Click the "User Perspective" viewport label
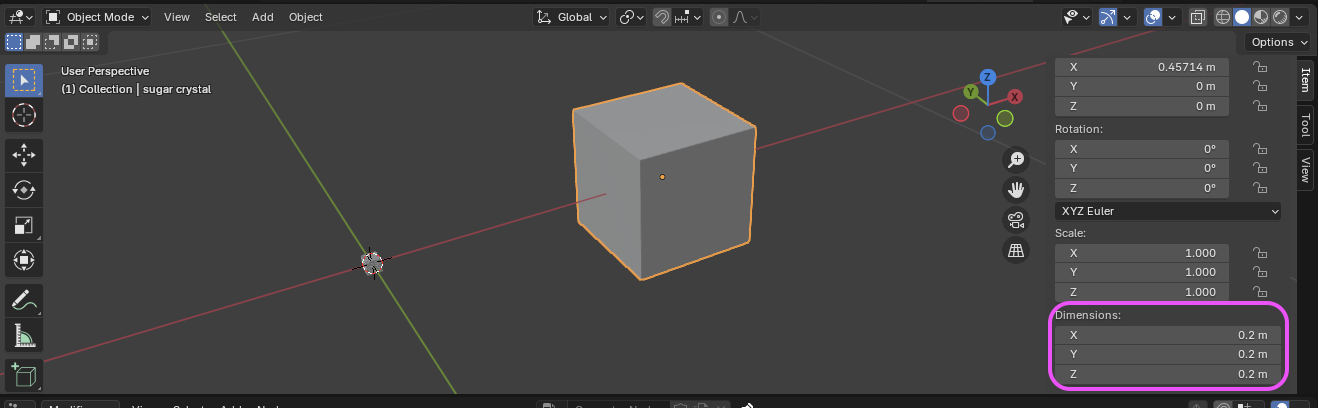Image resolution: width=1318 pixels, height=408 pixels. point(105,71)
